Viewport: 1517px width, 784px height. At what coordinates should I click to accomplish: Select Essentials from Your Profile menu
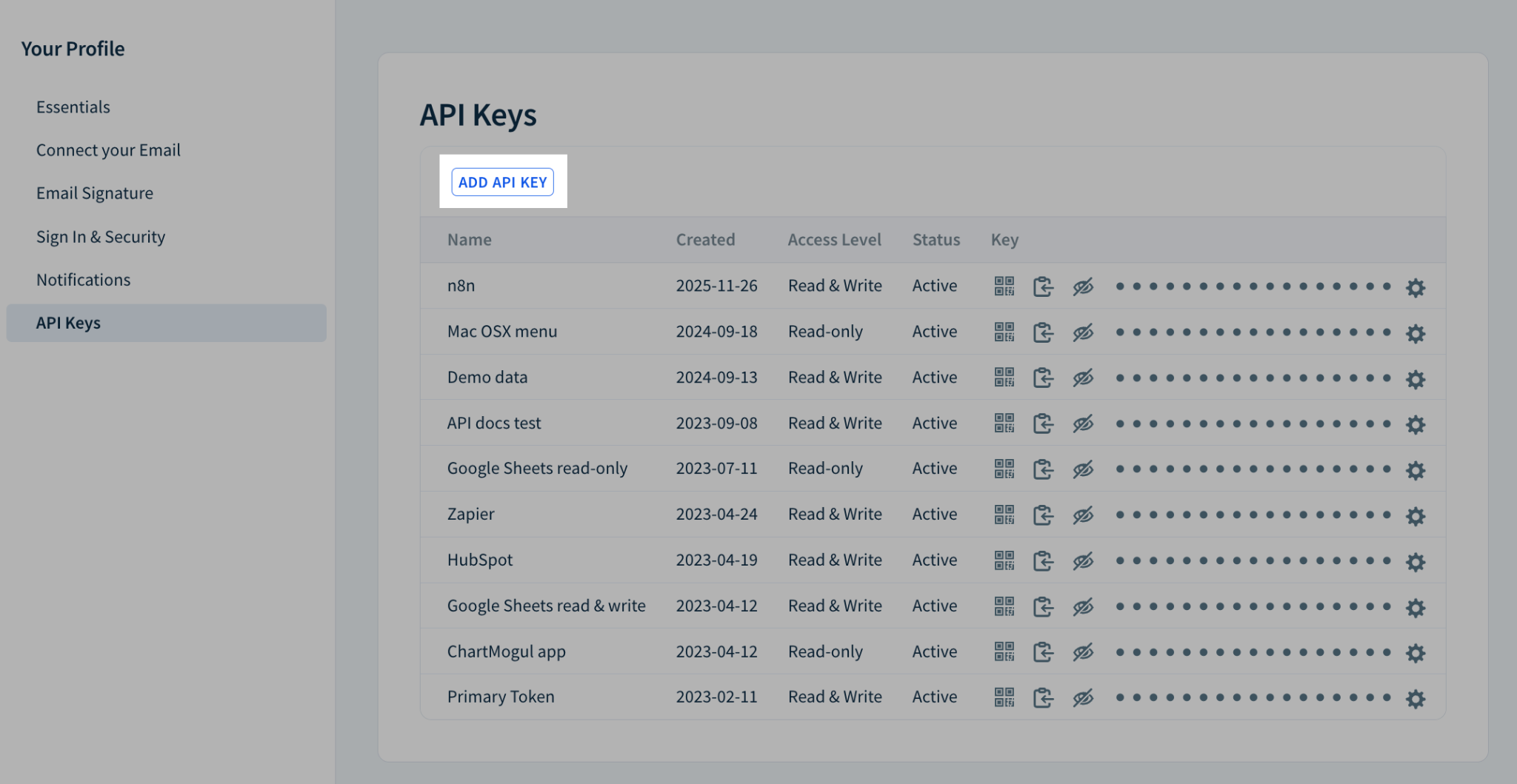pos(73,107)
